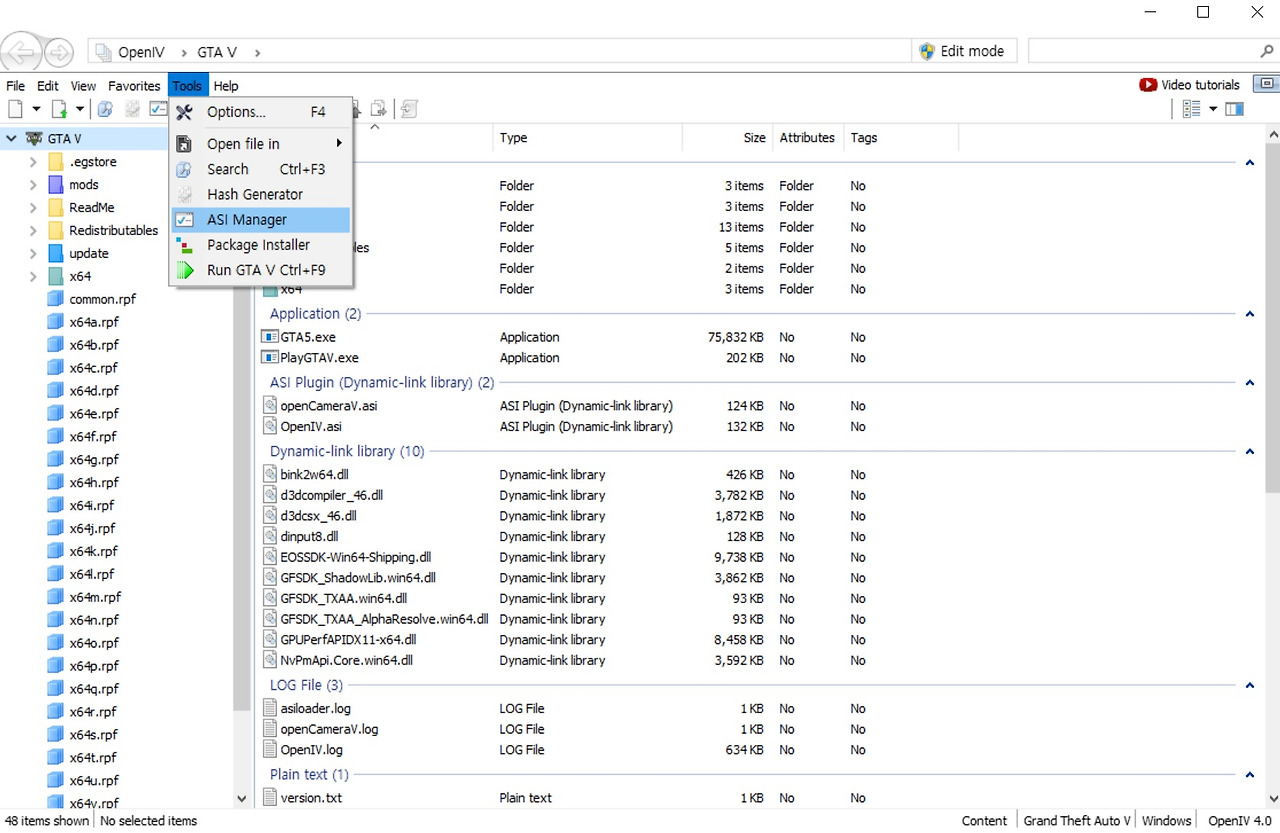Select the openCameraV.asi file icon
1280x833 pixels.
[270, 405]
